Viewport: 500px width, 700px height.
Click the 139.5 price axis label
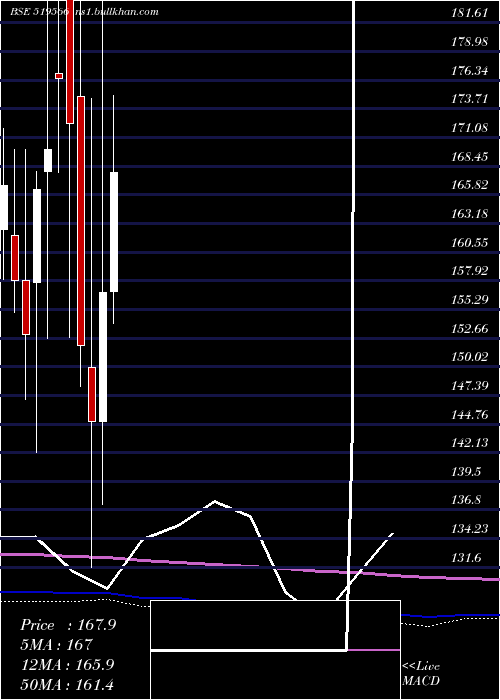(x=466, y=472)
